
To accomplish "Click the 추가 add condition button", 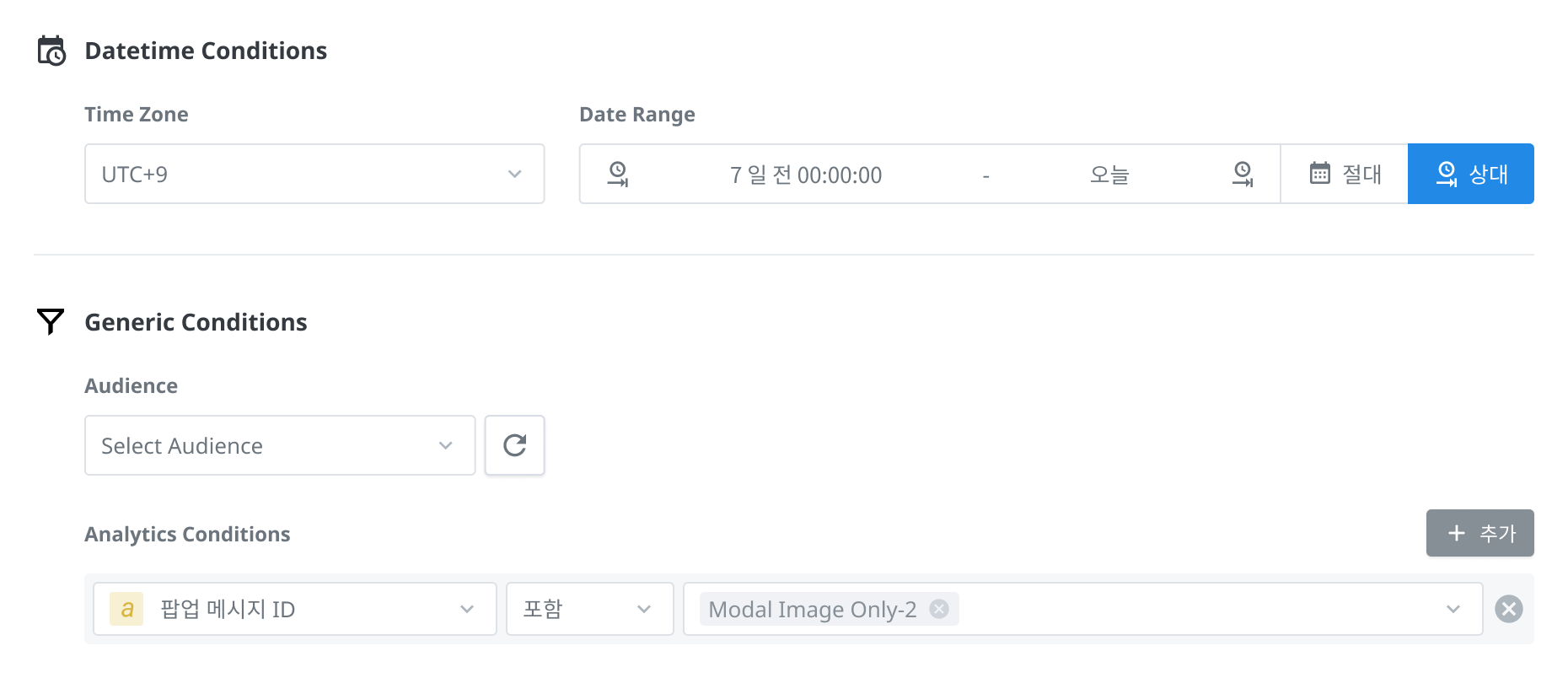I will pos(1479,533).
